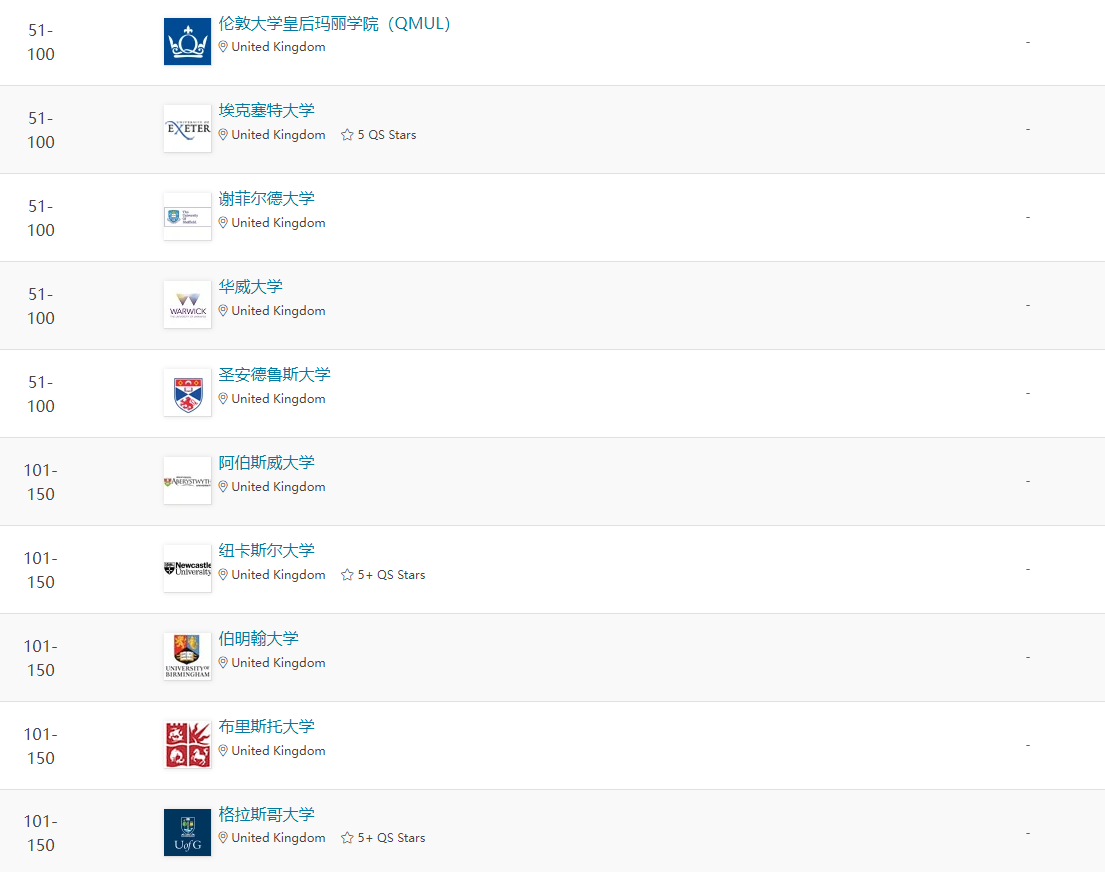Click the "51-100" rank beside 圣安德鲁斯大学
The height and width of the screenshot is (872, 1105).
(x=41, y=394)
